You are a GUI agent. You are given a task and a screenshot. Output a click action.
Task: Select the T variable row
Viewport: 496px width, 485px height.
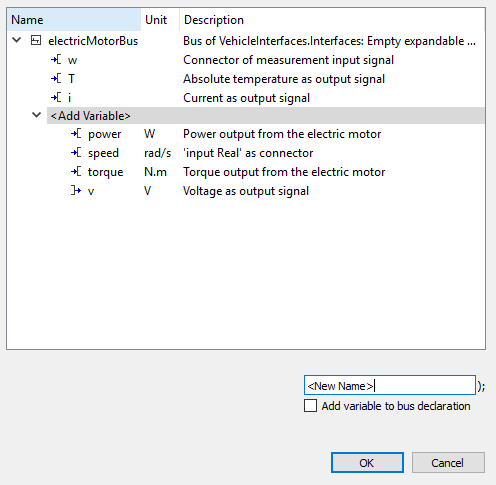click(246, 79)
